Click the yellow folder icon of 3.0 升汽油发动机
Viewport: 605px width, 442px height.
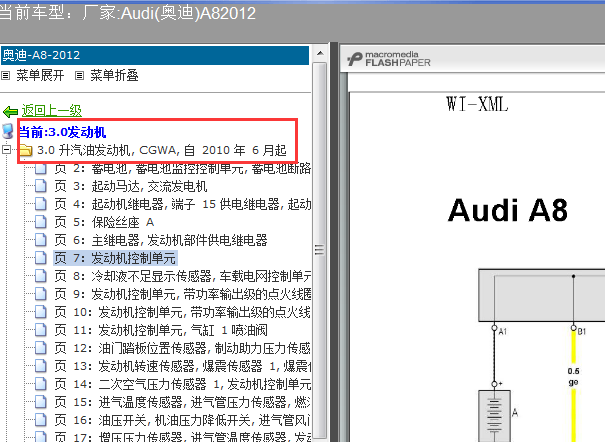26,150
